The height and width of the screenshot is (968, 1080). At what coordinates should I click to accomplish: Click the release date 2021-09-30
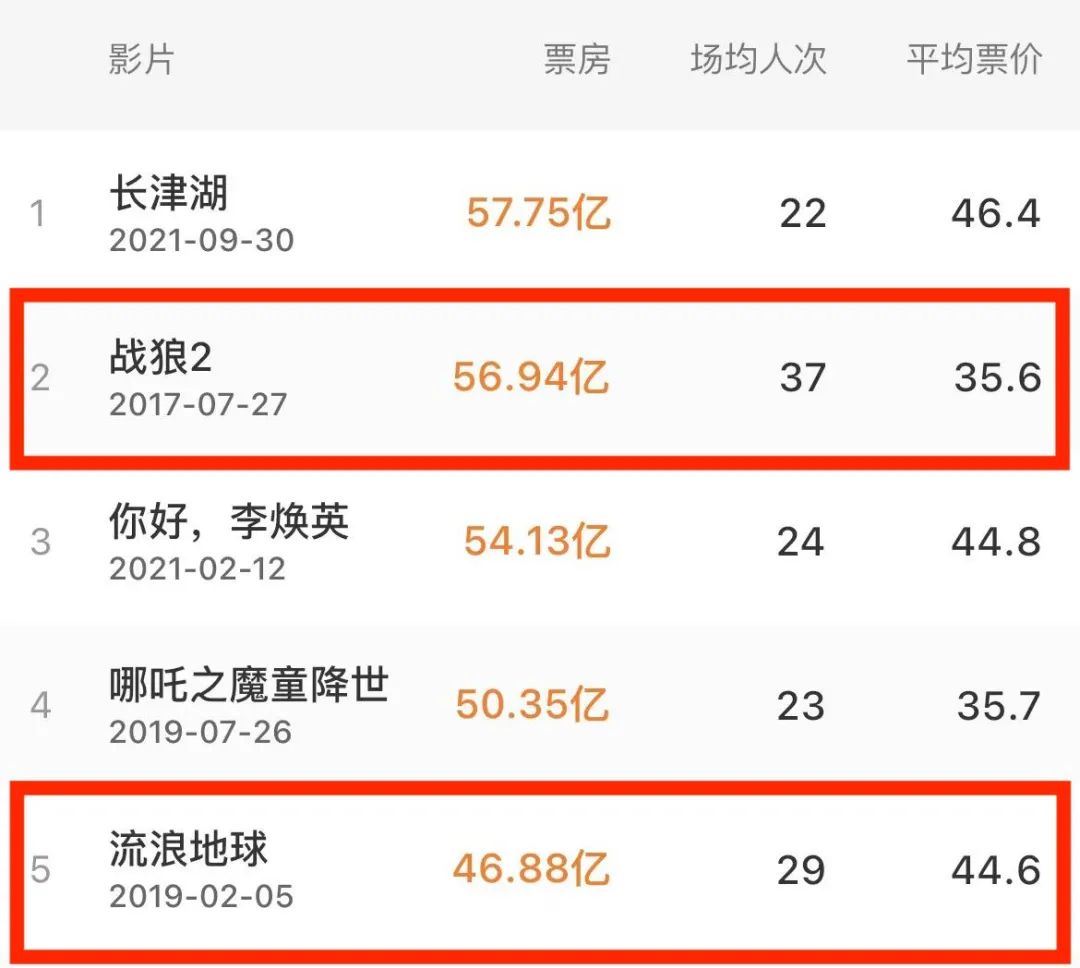point(201,240)
